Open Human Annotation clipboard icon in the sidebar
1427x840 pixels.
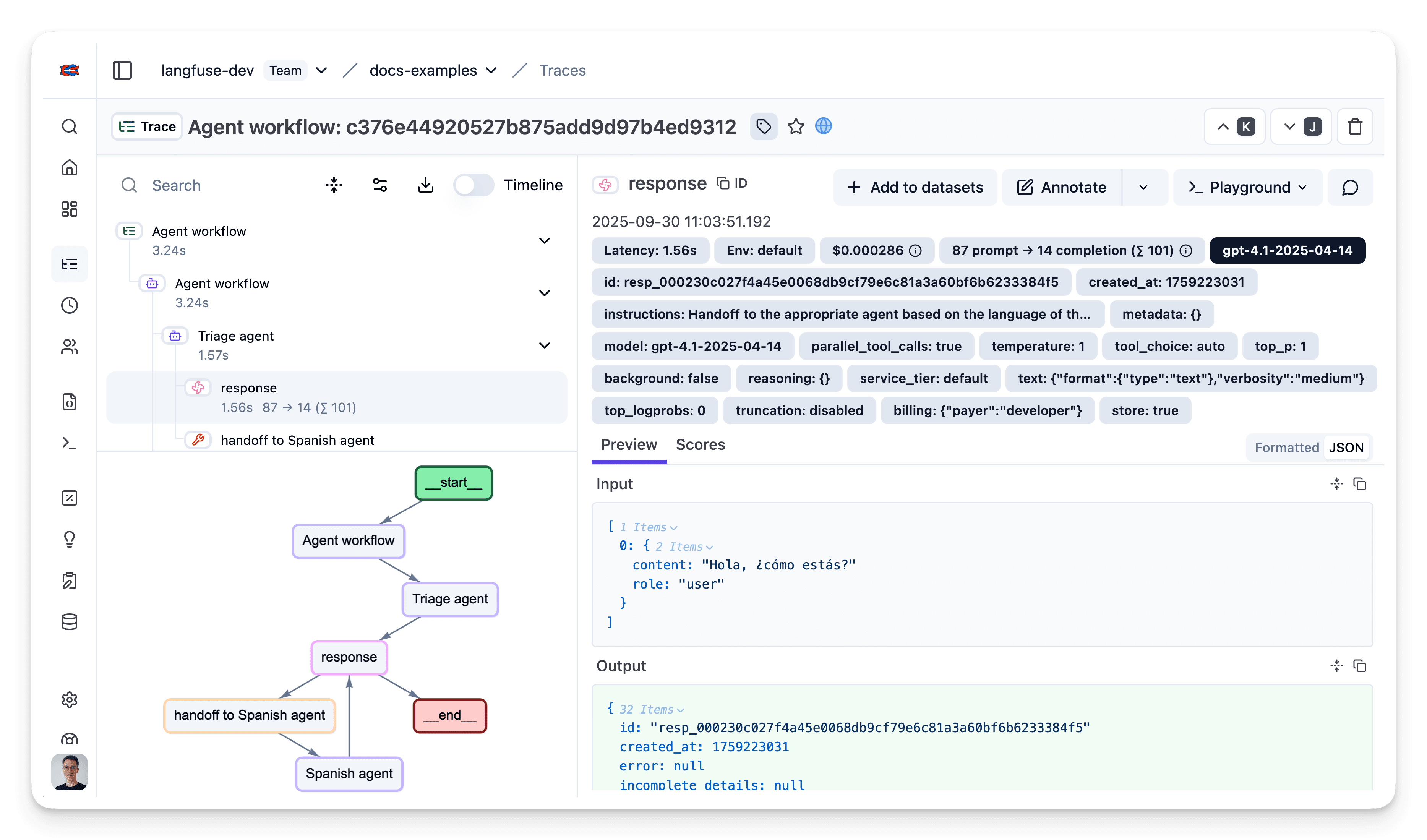70,581
